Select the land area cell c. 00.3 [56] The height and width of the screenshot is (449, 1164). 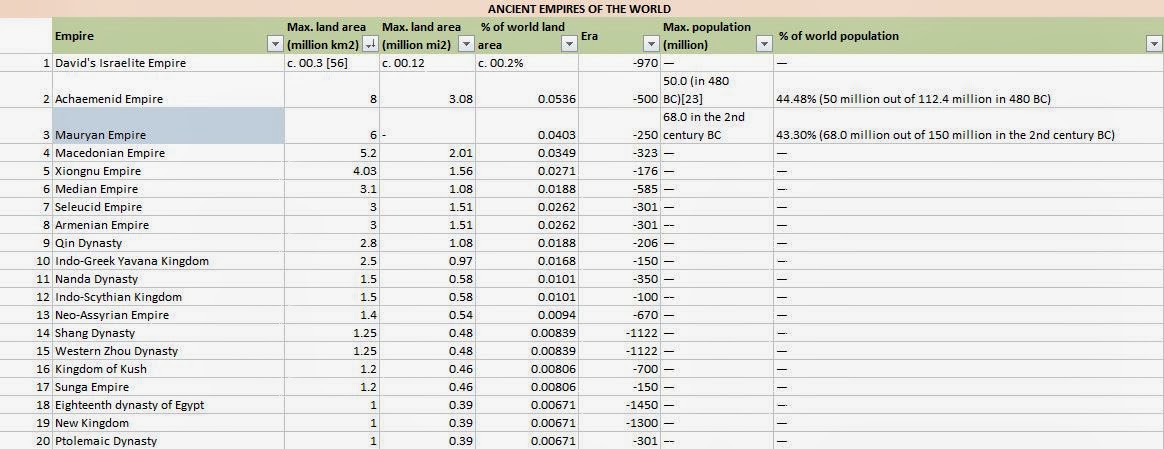332,63
